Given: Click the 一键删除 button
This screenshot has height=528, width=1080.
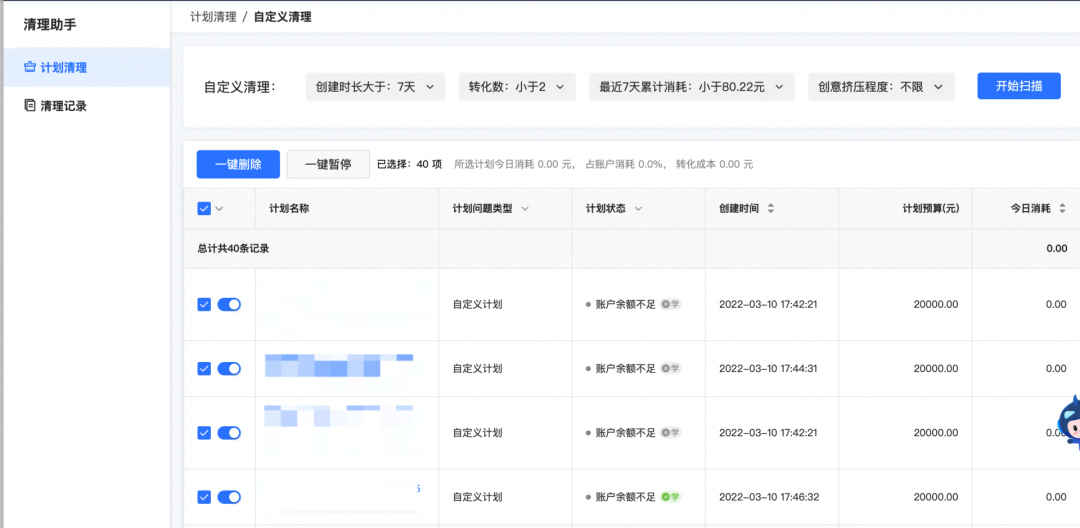Looking at the screenshot, I should point(238,164).
